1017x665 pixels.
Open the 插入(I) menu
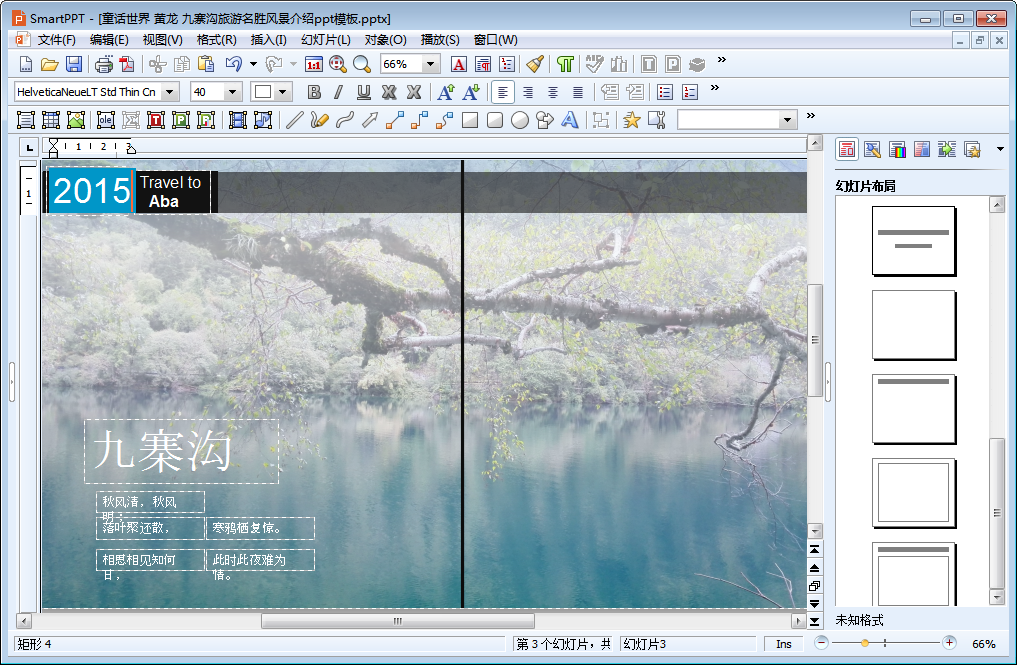(269, 40)
